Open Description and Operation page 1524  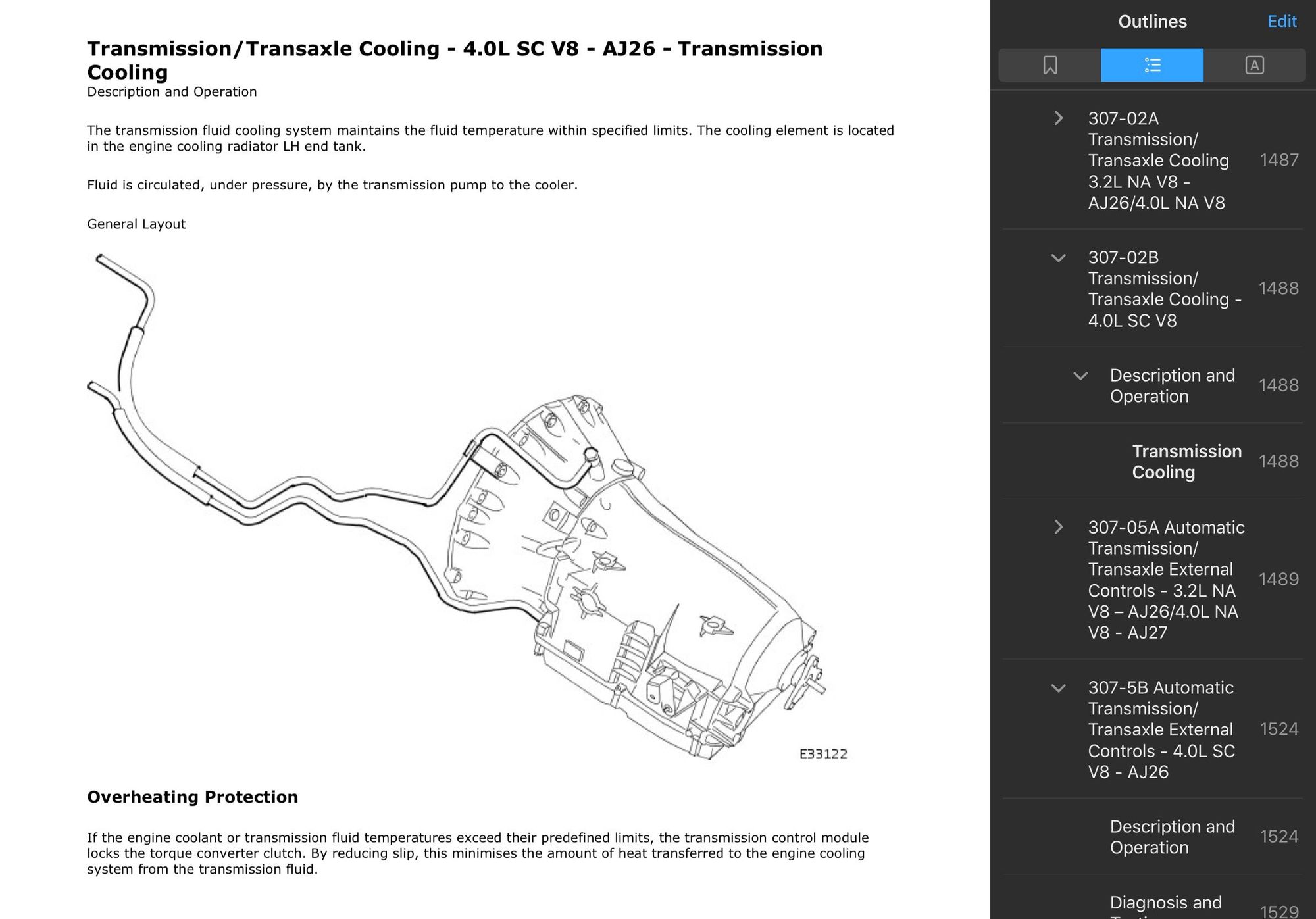(1172, 837)
